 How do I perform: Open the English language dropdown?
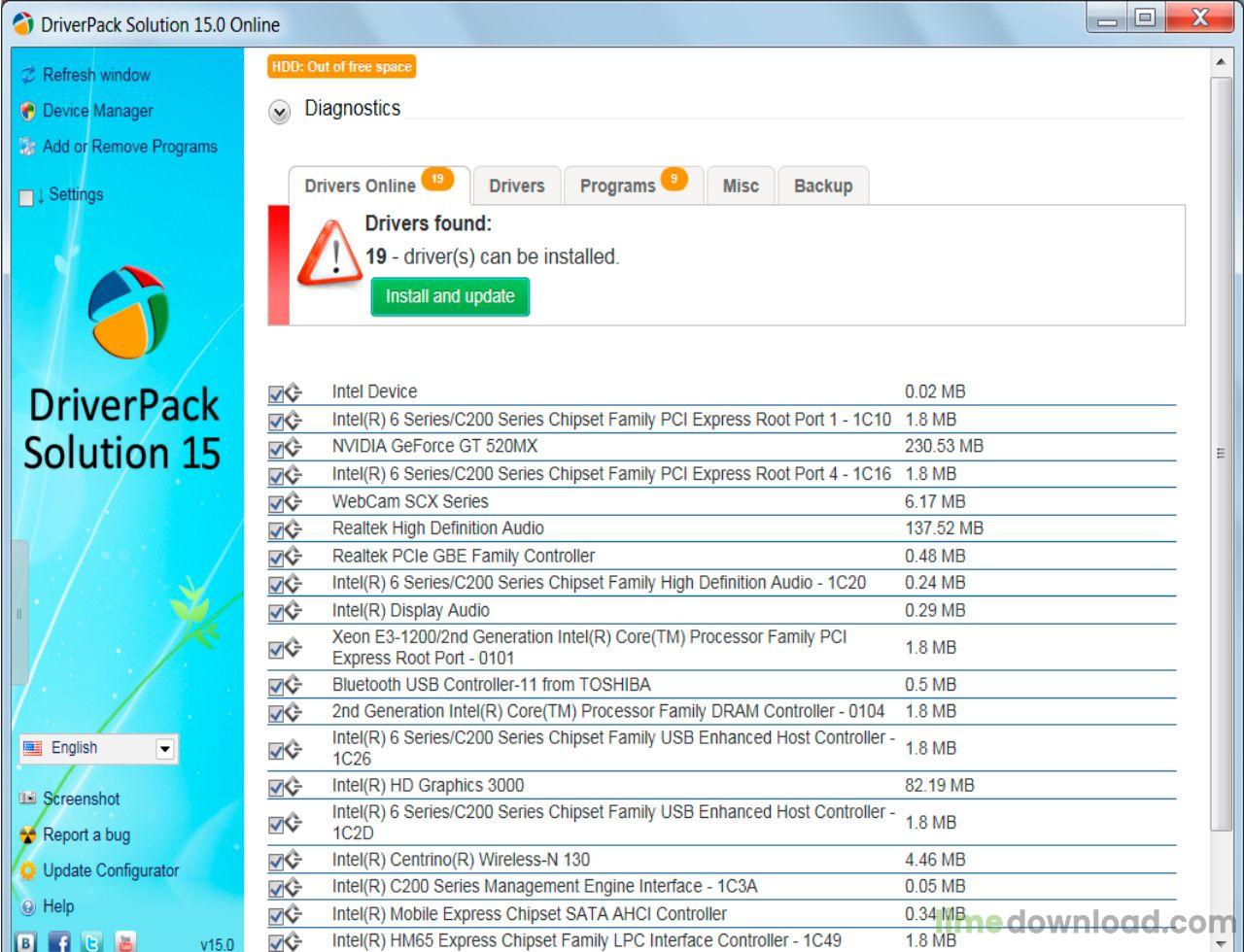164,749
